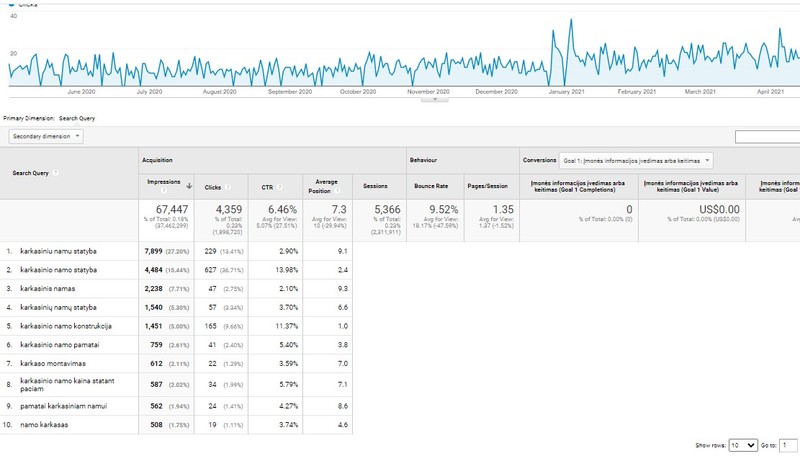Sort table by Sessions column
The height and width of the screenshot is (456, 800).
tap(376, 186)
